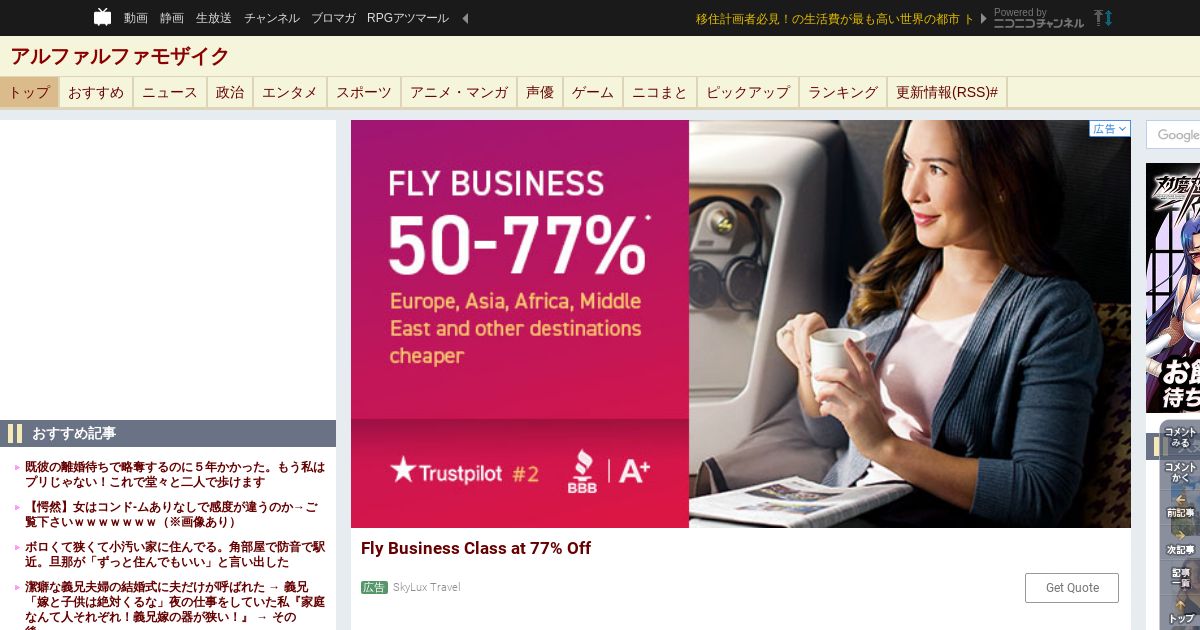Click コメントかく in the floating side panel
Screen dimensions: 1200x630
(1181, 473)
